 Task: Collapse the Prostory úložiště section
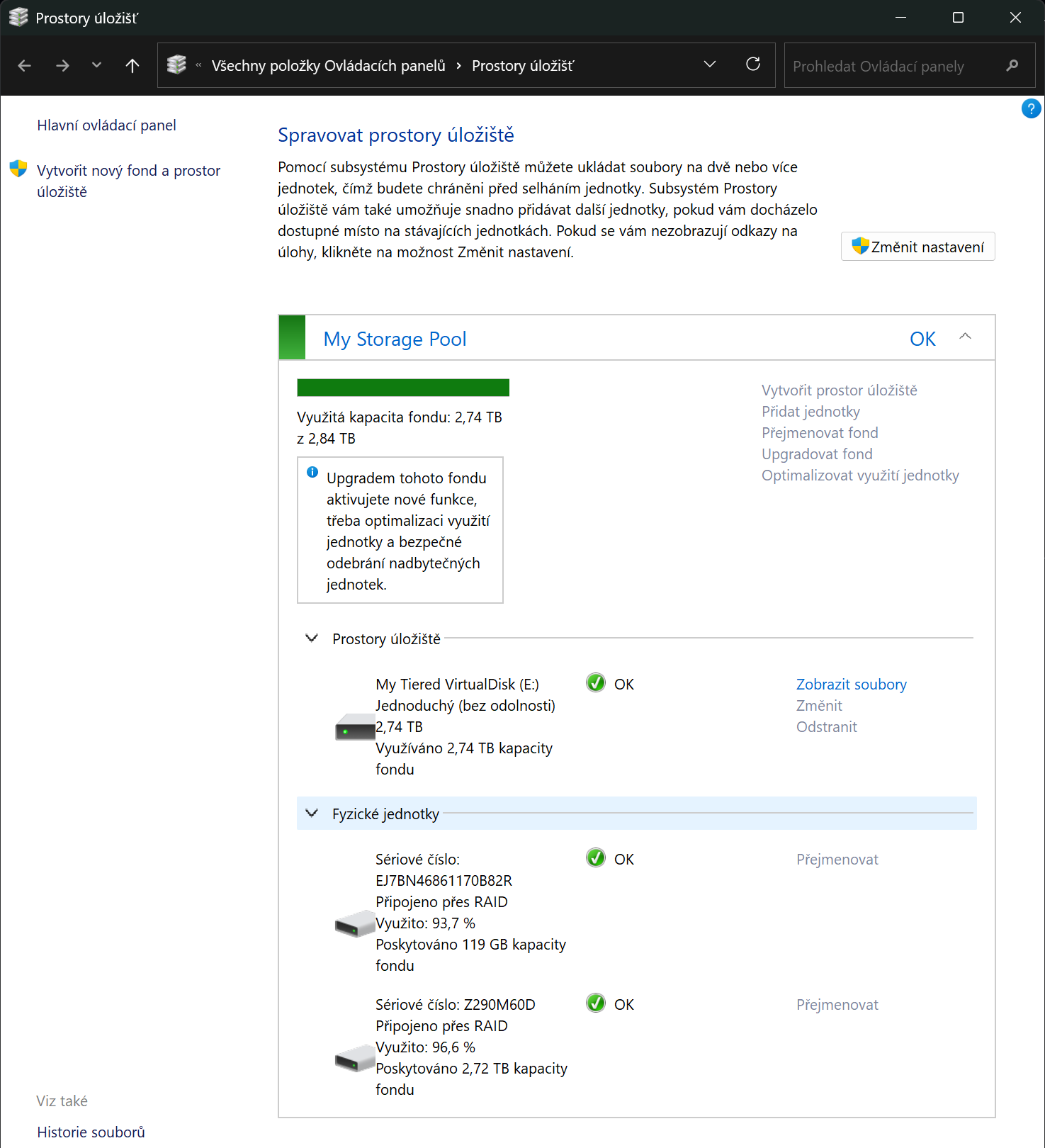[x=311, y=638]
